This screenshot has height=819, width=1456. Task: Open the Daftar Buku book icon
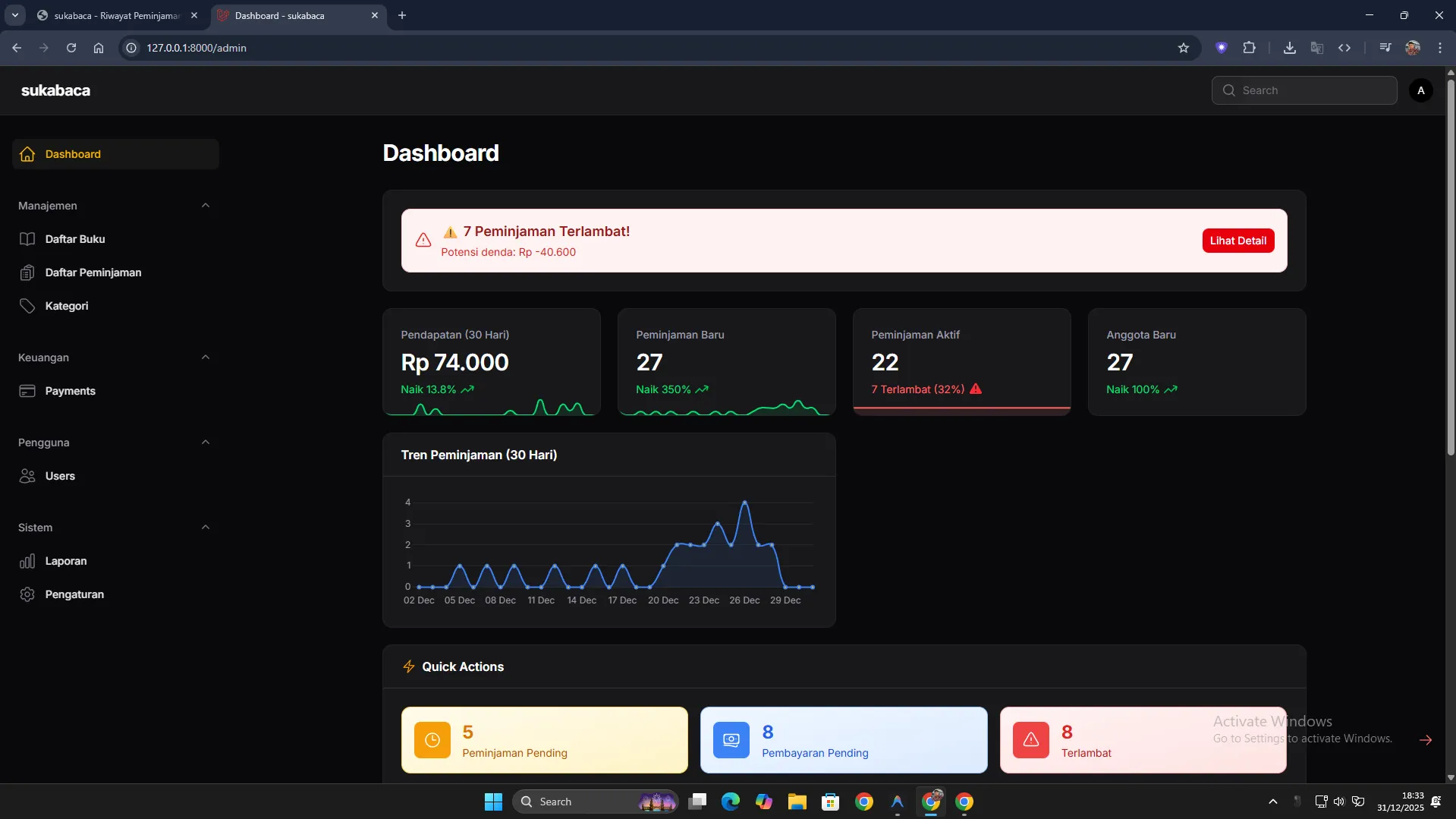click(27, 239)
